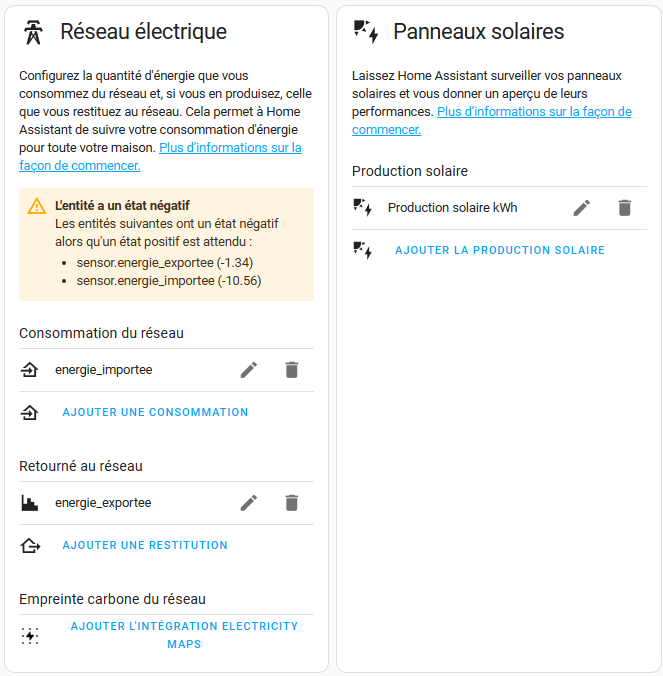
Task: Click Ajouter la production solaire
Action: click(500, 250)
